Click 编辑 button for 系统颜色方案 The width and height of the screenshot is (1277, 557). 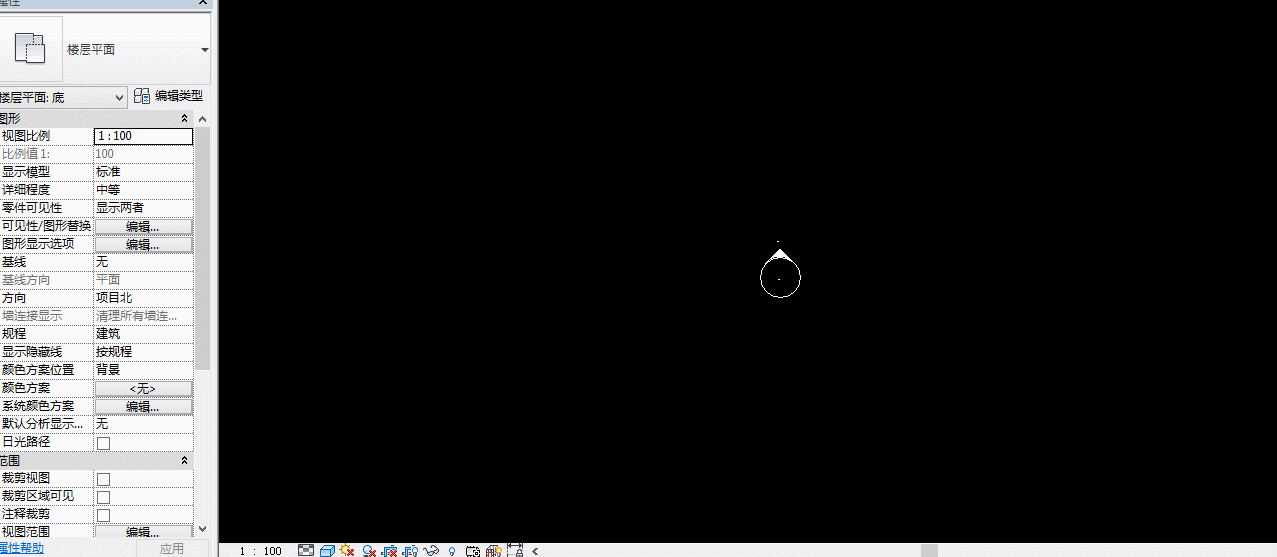pyautogui.click(x=143, y=406)
